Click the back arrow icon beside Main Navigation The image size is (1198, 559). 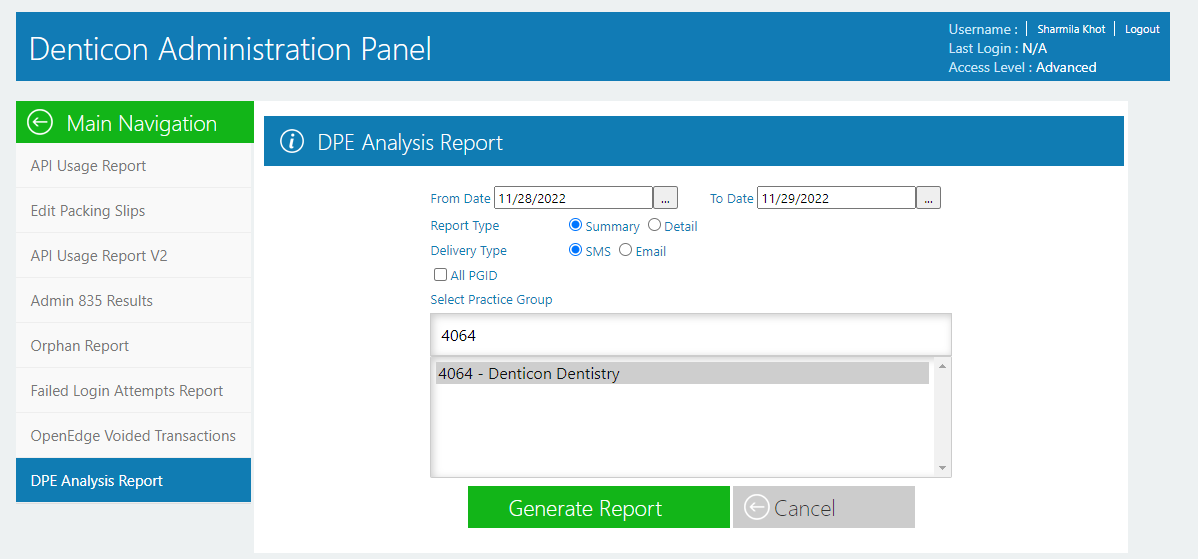click(40, 122)
